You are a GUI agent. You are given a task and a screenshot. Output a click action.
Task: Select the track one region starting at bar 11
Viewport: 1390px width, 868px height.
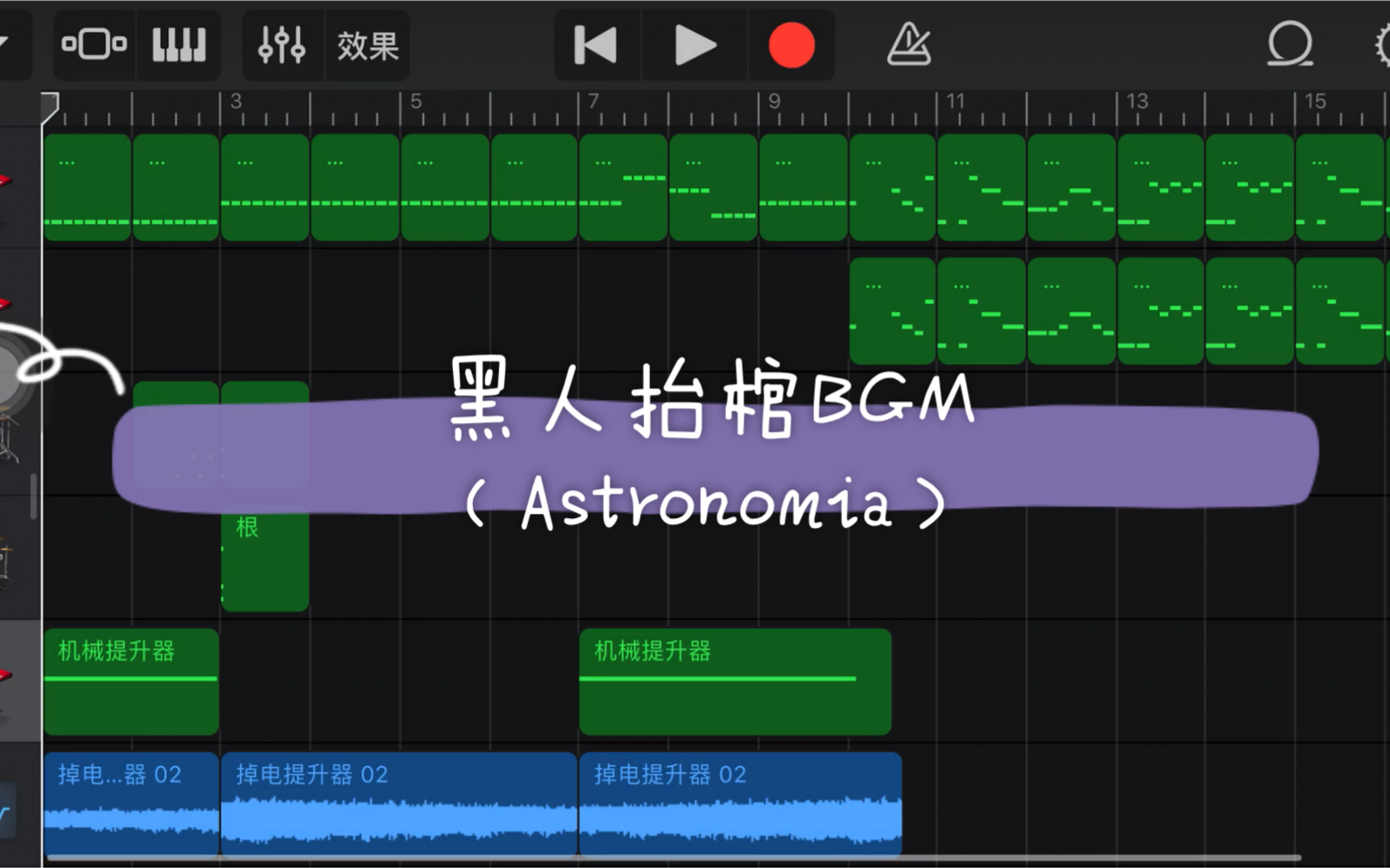click(x=982, y=187)
